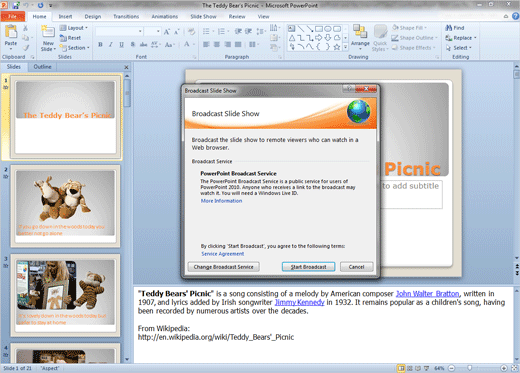Open the Service Agreement link

[223, 254]
